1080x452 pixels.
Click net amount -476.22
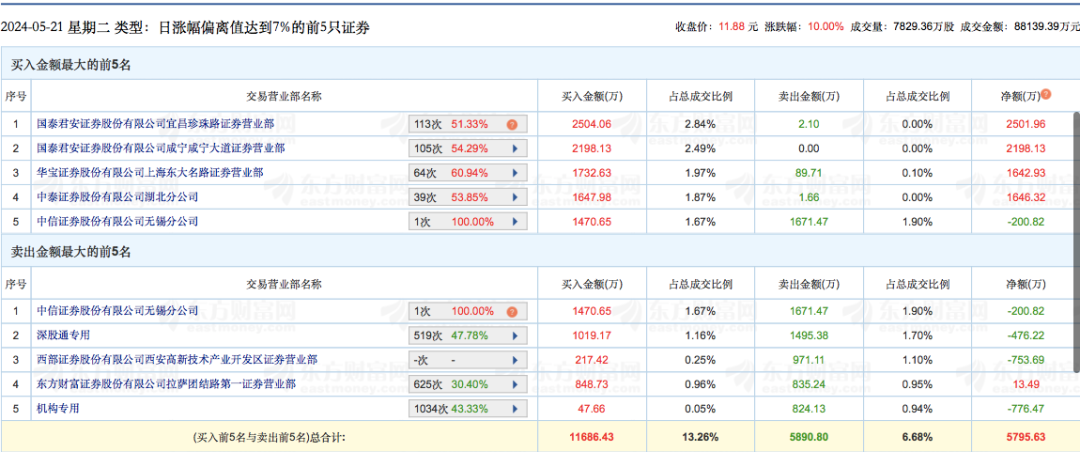tap(1025, 336)
